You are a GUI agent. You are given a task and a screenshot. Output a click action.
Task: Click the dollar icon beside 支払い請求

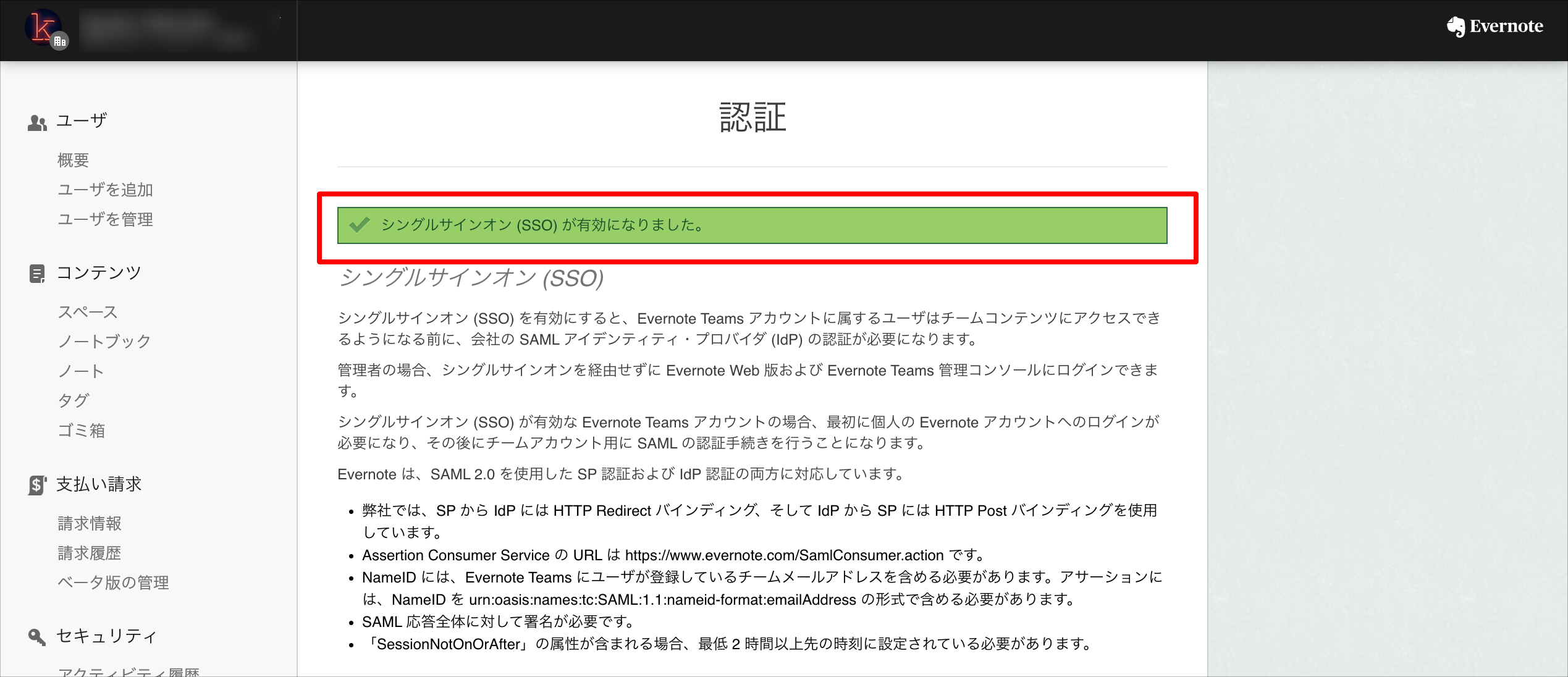pyautogui.click(x=37, y=485)
